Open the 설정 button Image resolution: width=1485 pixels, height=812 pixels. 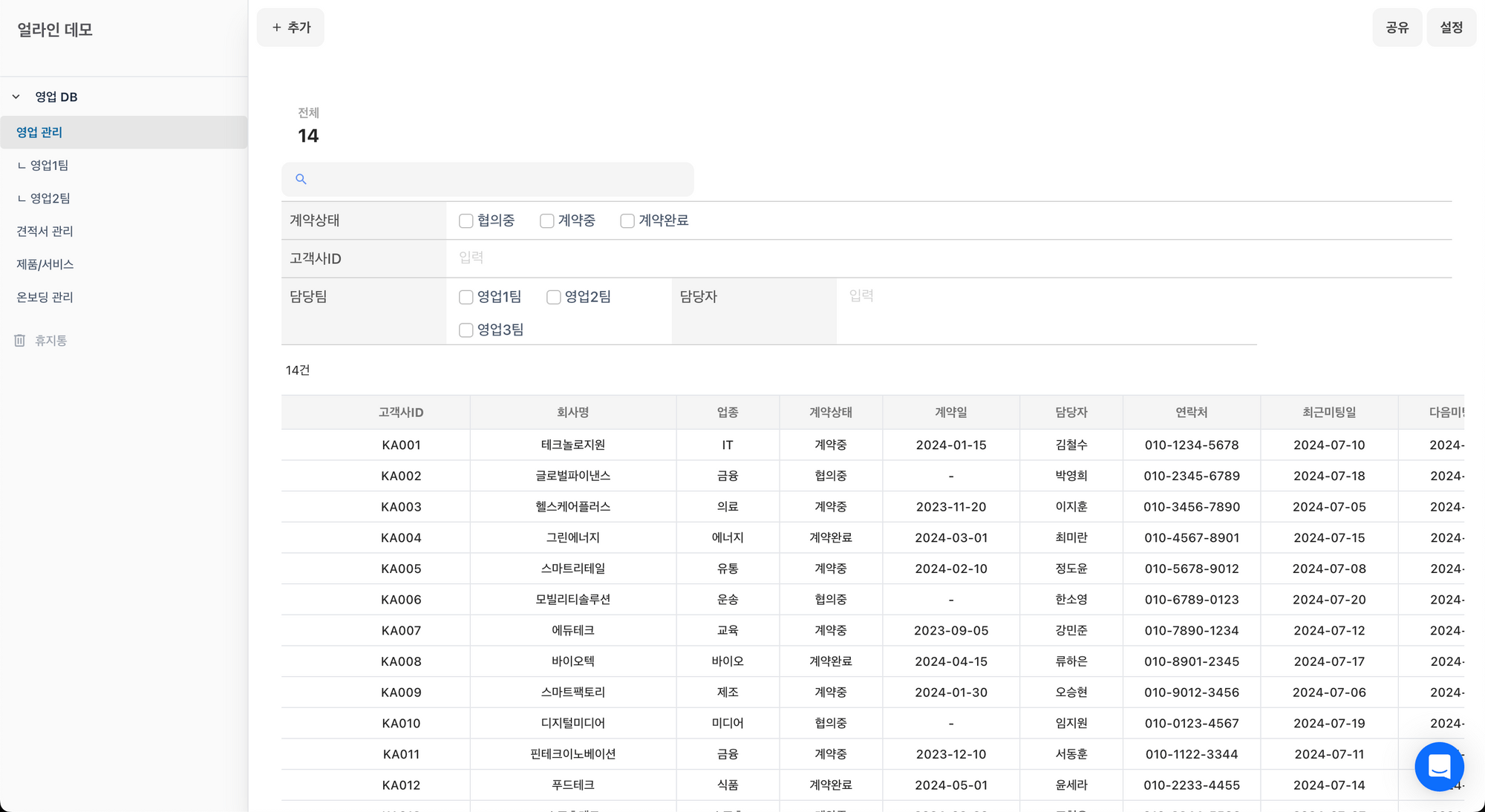click(x=1451, y=27)
